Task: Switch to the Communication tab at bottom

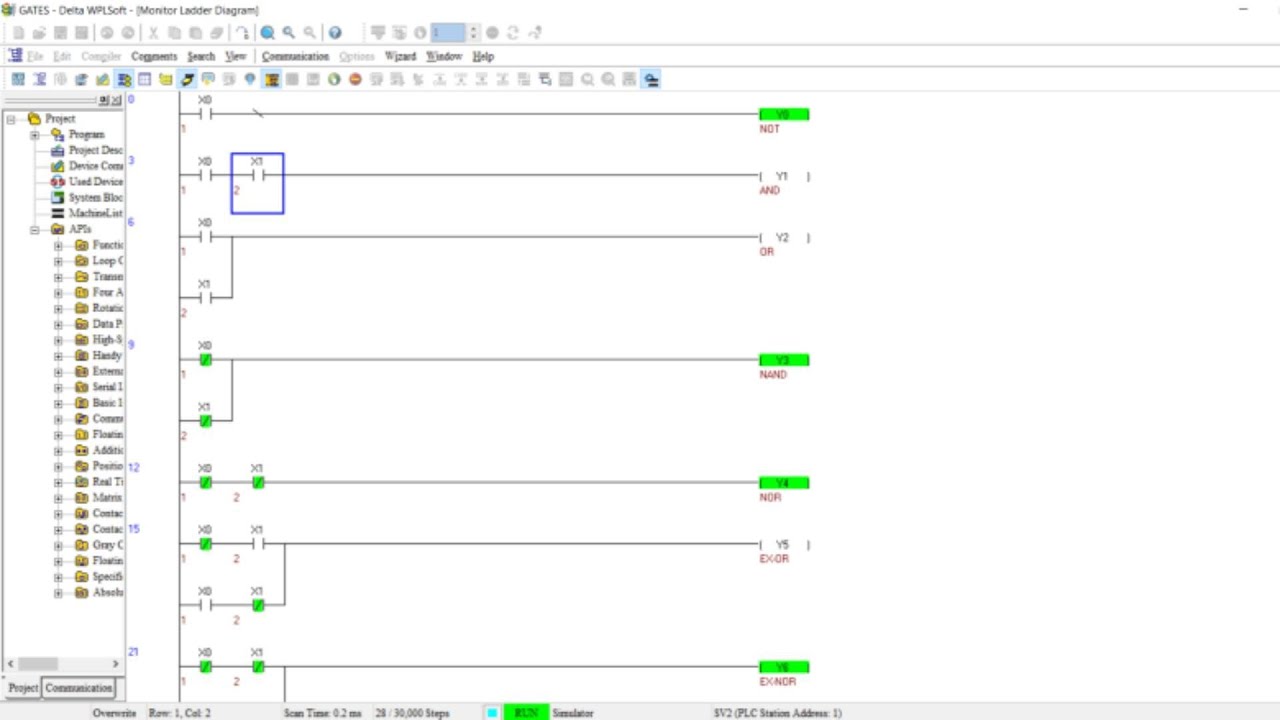Action: (x=79, y=688)
